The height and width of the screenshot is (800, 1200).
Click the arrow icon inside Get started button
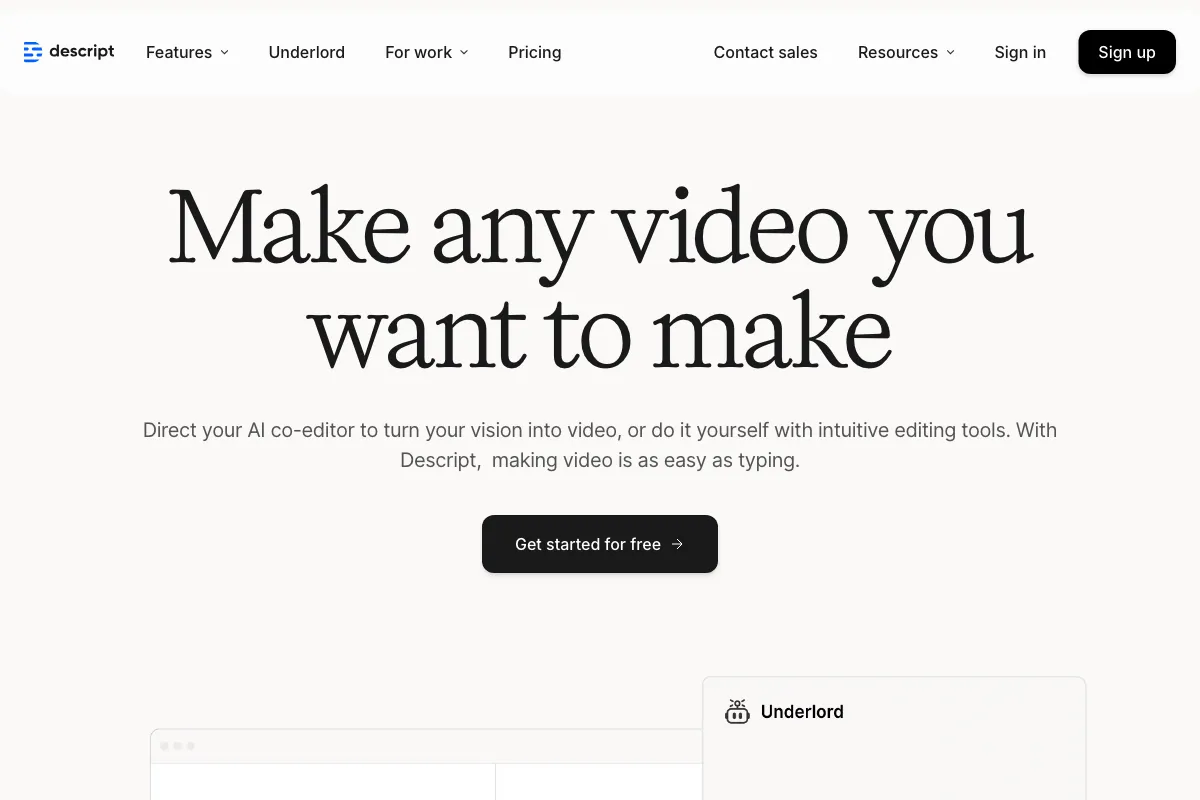(x=677, y=544)
